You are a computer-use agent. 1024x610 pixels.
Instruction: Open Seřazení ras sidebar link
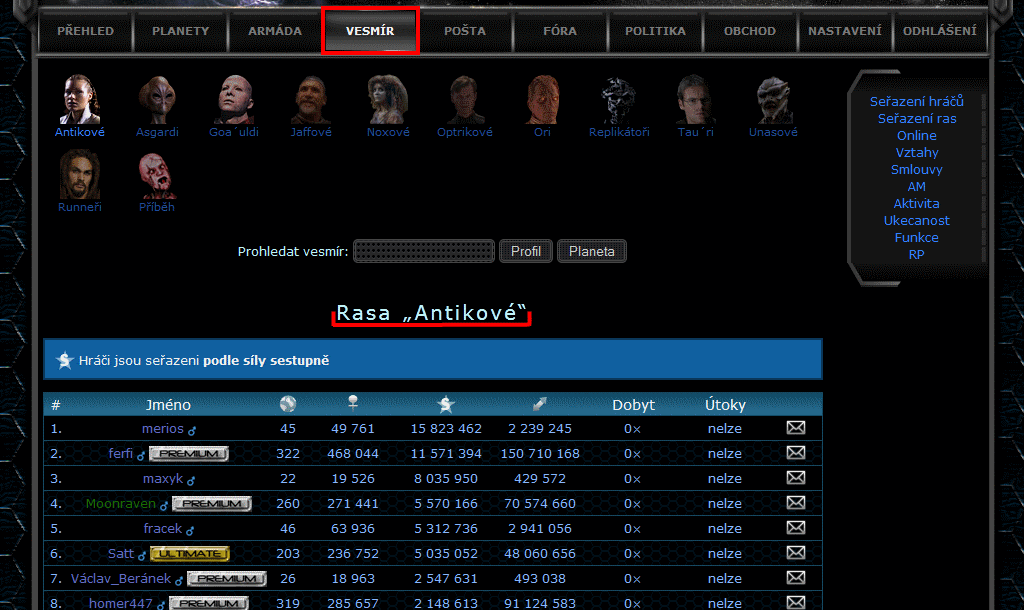pos(917,119)
